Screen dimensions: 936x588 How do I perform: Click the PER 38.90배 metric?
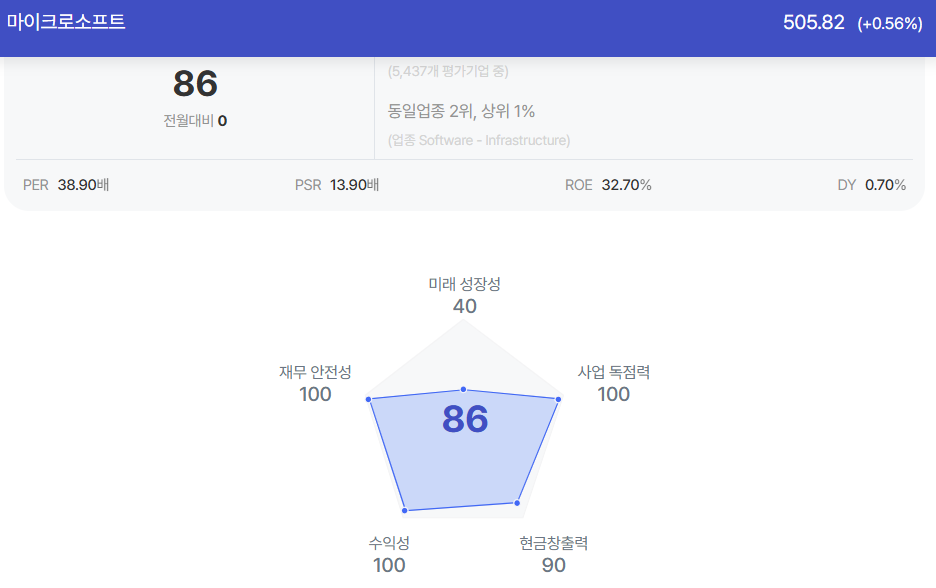(66, 185)
